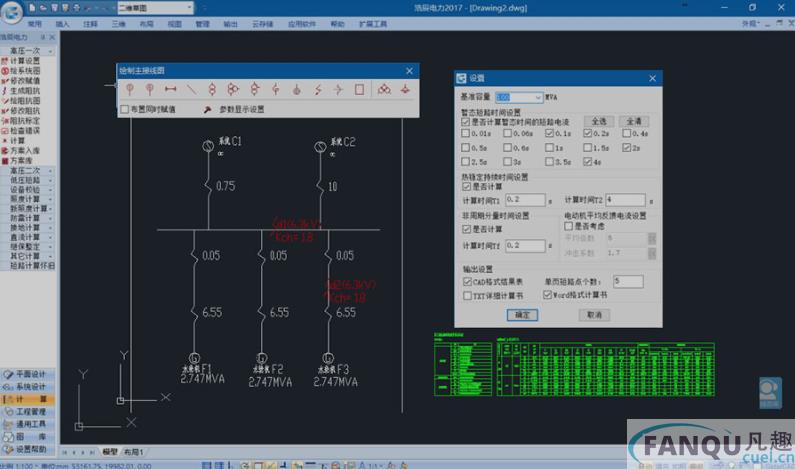Uncheck the 0.1s time checkbox
Screen dimensions: 795x469
coord(549,133)
